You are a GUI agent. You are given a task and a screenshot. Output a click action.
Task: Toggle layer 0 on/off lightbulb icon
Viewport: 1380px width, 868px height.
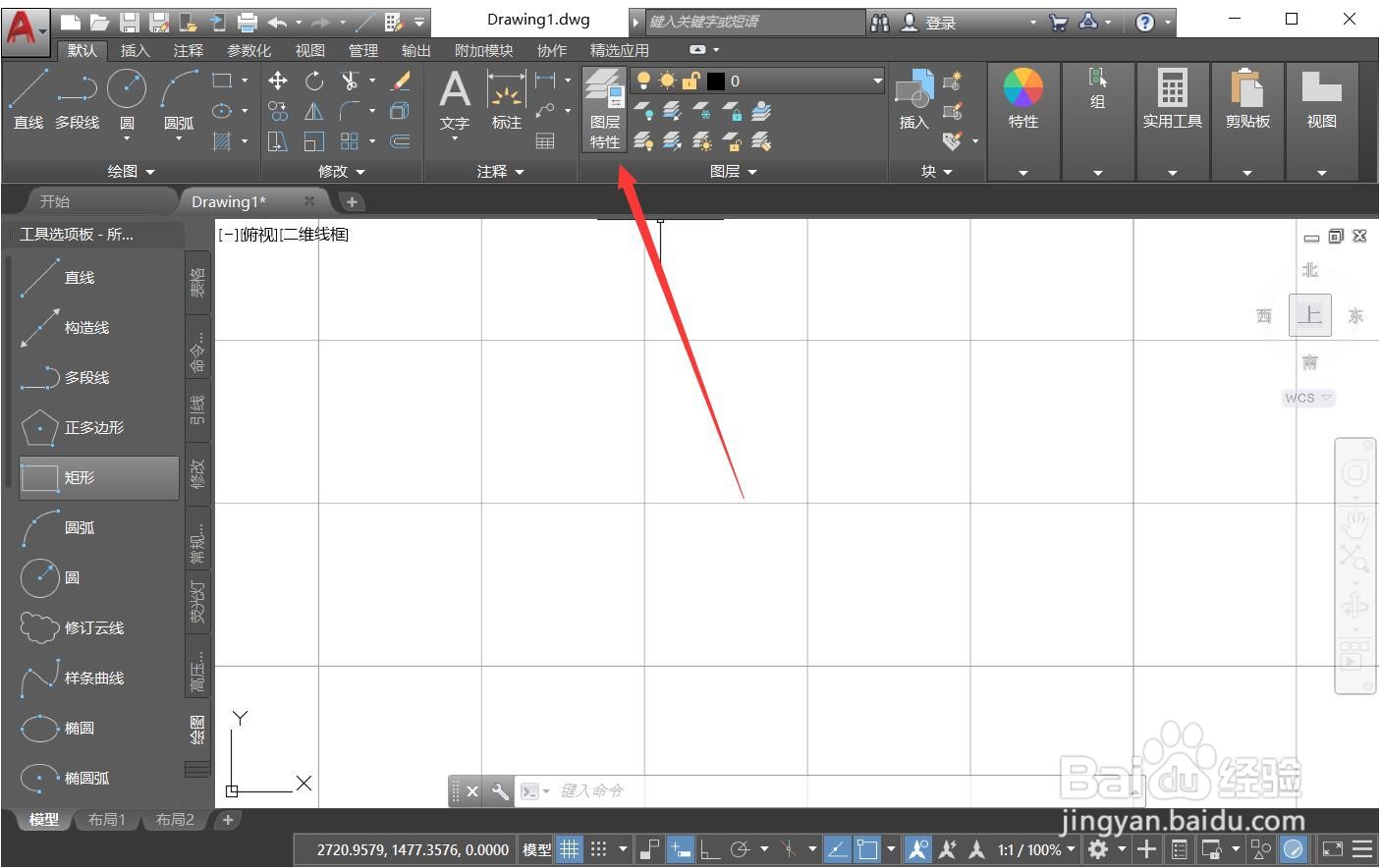(x=643, y=81)
